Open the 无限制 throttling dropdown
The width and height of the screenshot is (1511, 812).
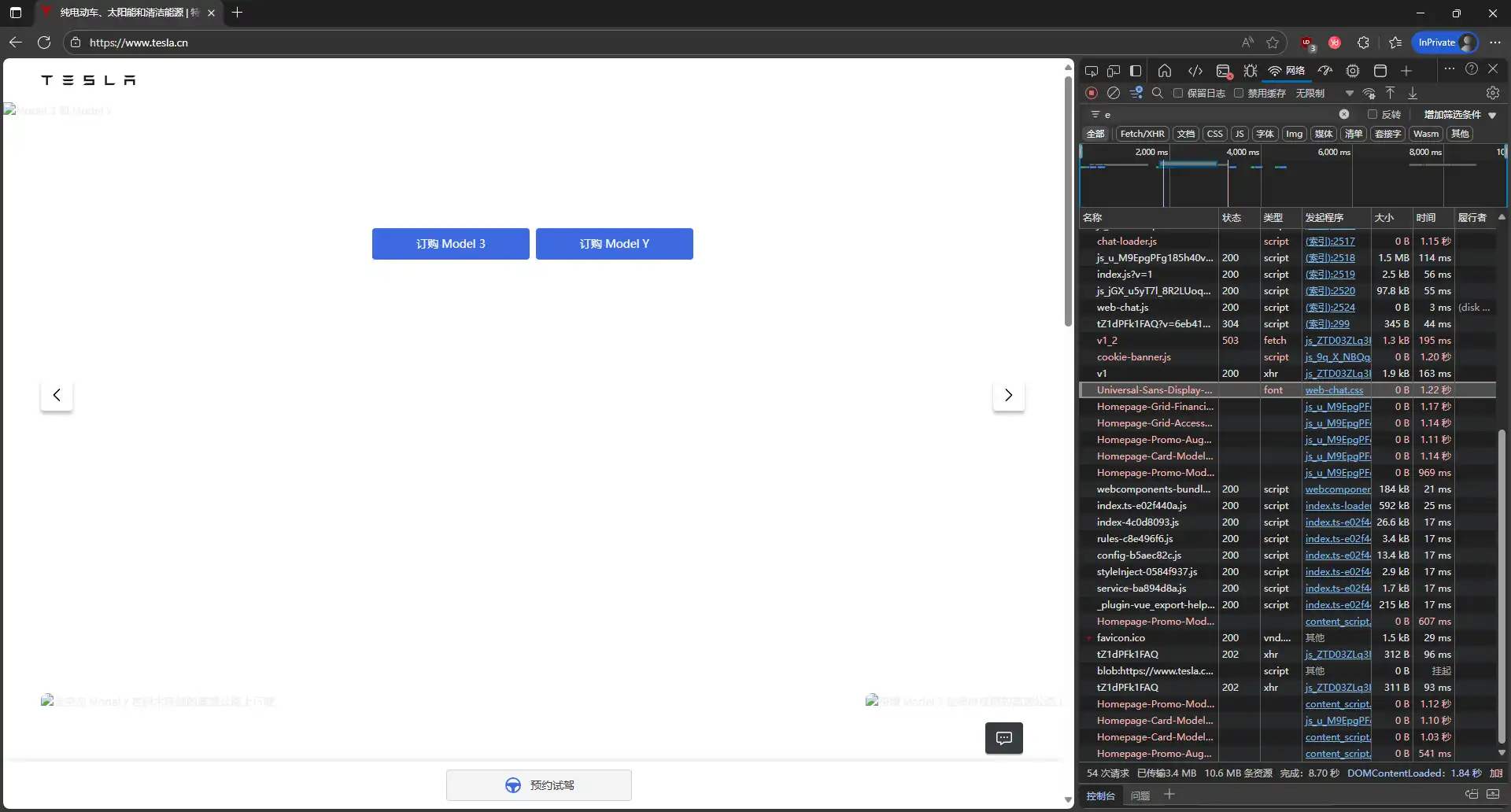[x=1324, y=93]
